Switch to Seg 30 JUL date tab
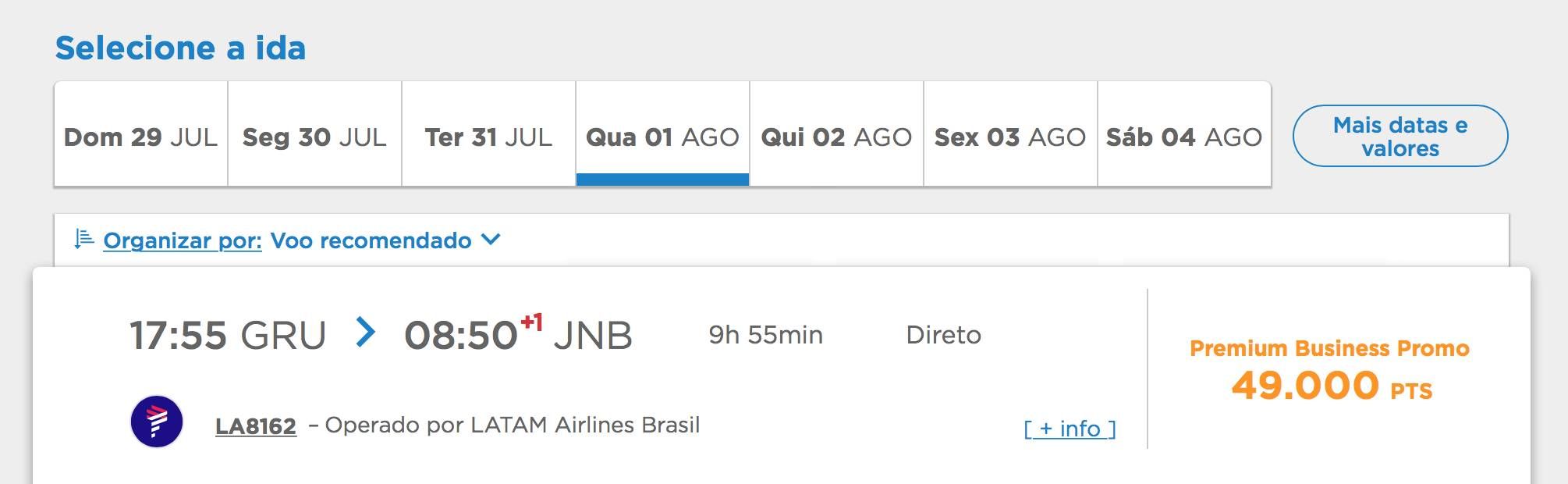The height and width of the screenshot is (484, 1568). pyautogui.click(x=314, y=134)
